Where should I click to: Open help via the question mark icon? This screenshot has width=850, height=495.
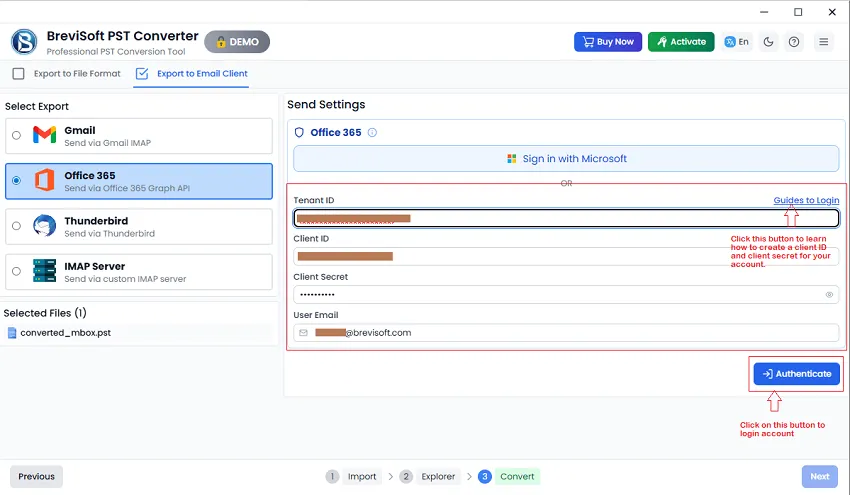point(794,42)
